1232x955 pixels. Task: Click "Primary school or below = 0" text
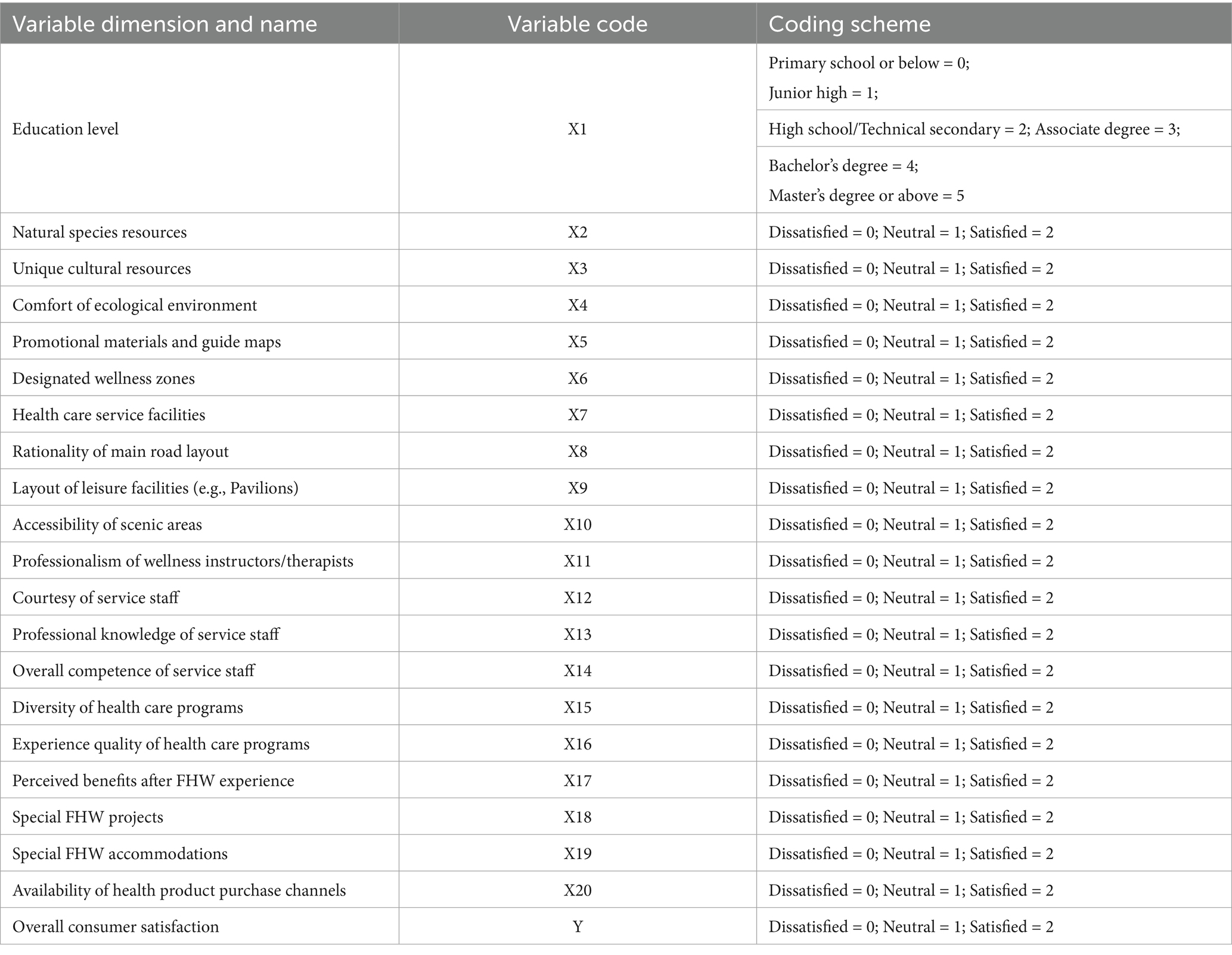868,63
